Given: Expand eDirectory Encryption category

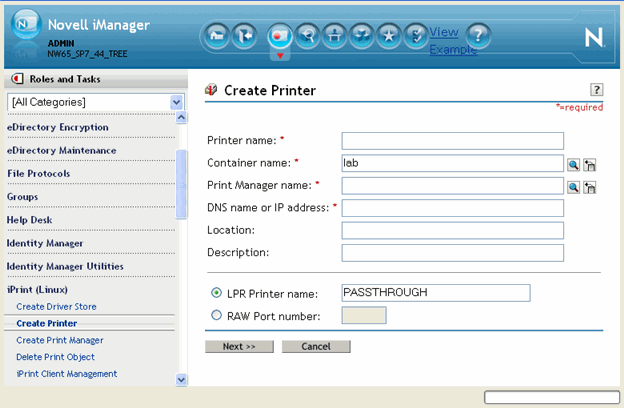Looking at the screenshot, I should tap(58, 127).
